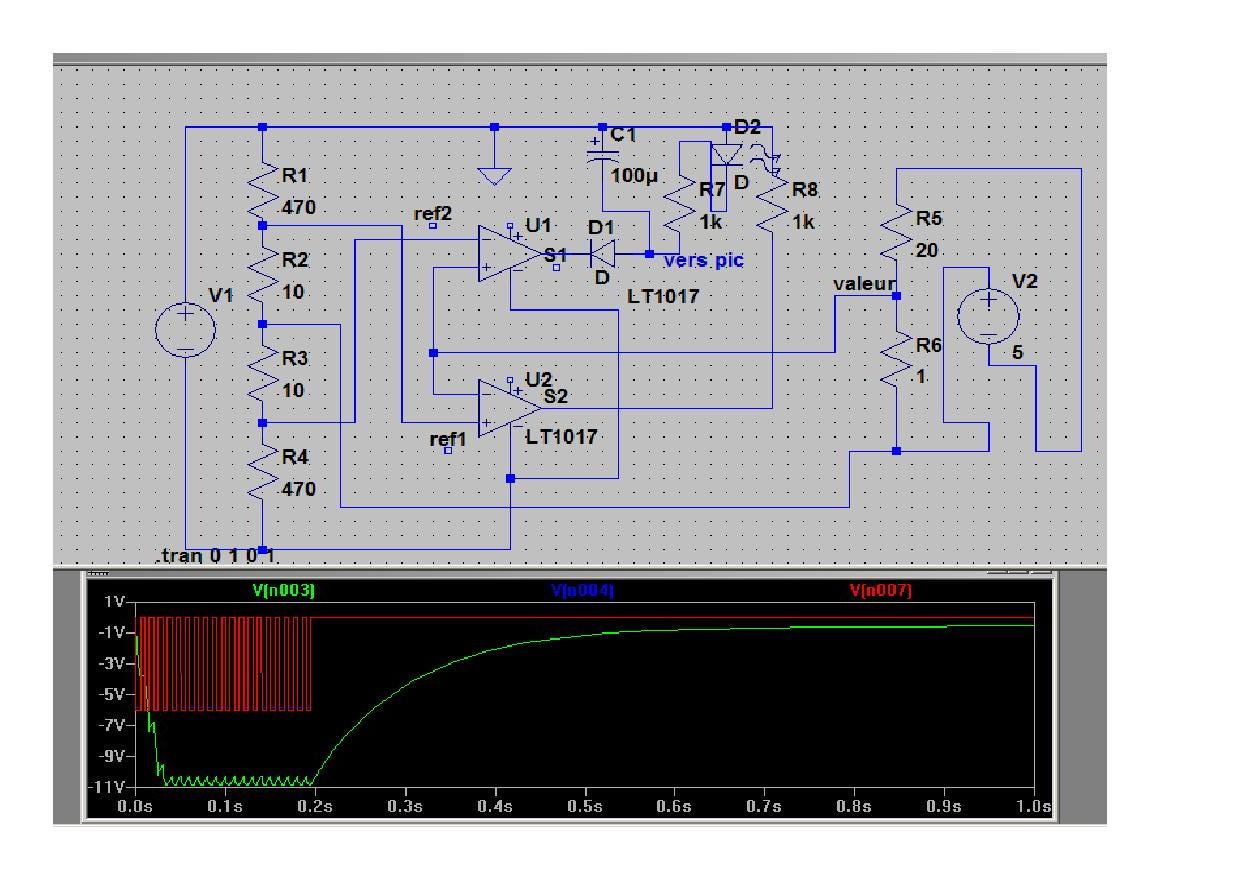Image resolution: width=1240 pixels, height=875 pixels.
Task: Click resistor R6 symbol
Action: [x=897, y=360]
